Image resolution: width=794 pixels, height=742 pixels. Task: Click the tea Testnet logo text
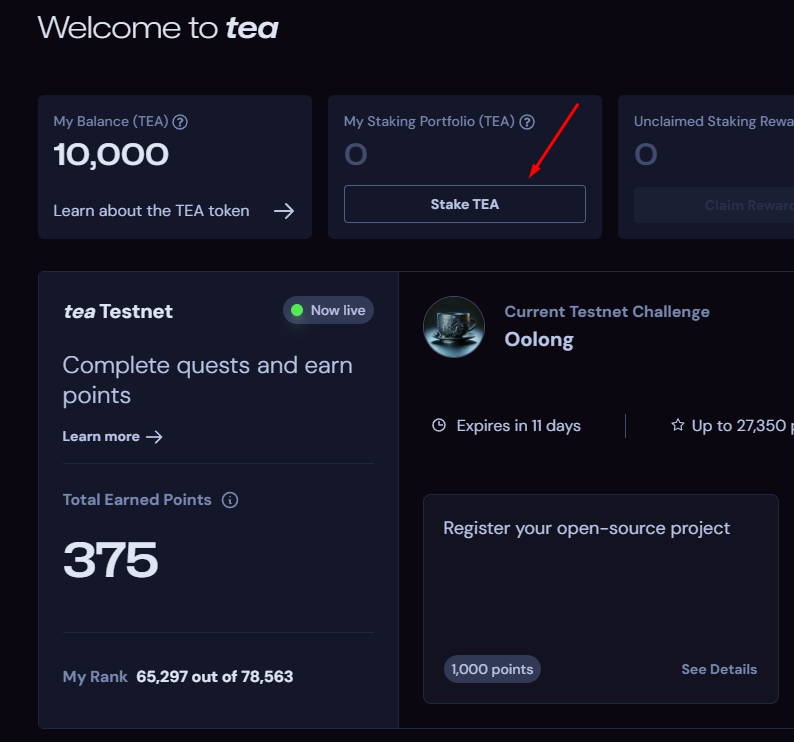point(118,311)
